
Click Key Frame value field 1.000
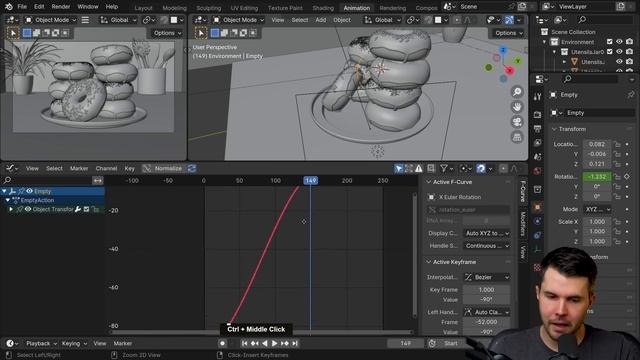pos(486,289)
